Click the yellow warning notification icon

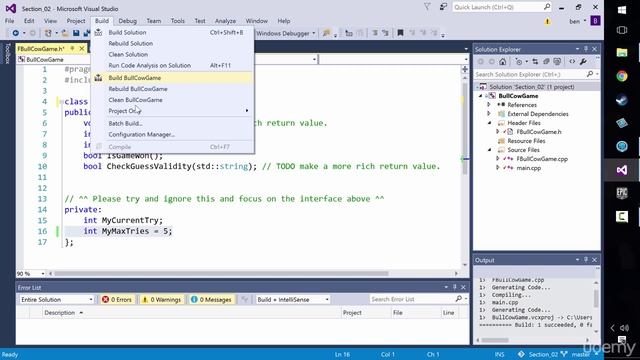[x=547, y=21]
